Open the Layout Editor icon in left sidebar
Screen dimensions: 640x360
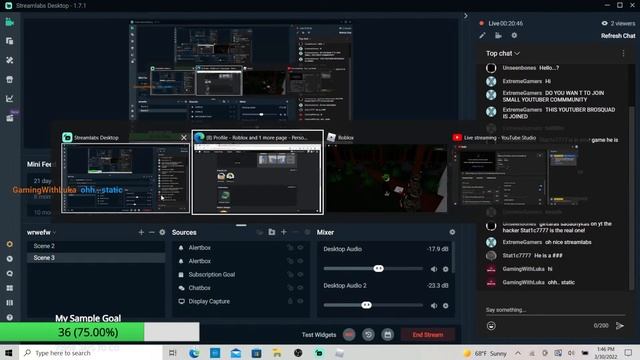point(9,41)
